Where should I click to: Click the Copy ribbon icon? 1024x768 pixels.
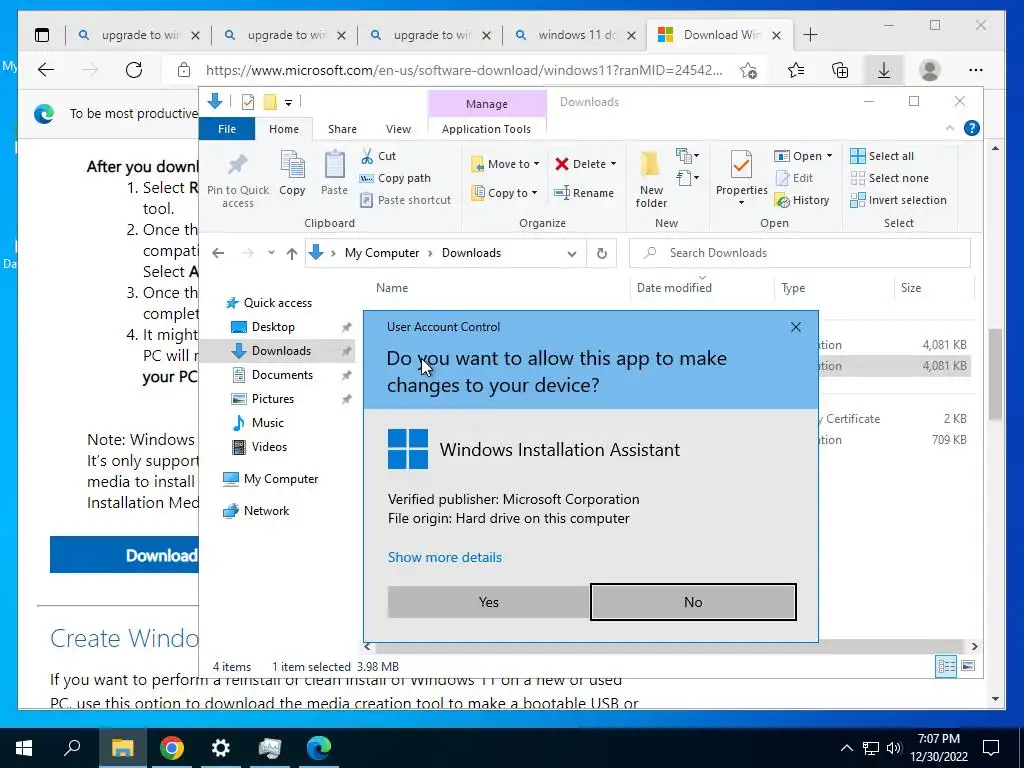[x=292, y=173]
